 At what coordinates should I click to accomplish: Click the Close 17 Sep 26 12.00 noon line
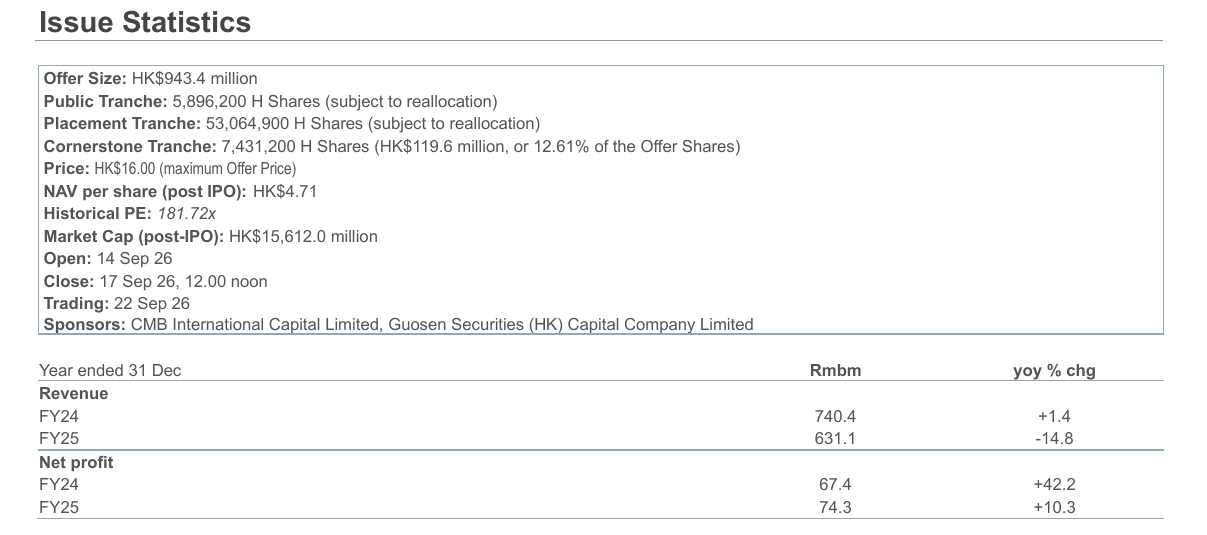[156, 282]
